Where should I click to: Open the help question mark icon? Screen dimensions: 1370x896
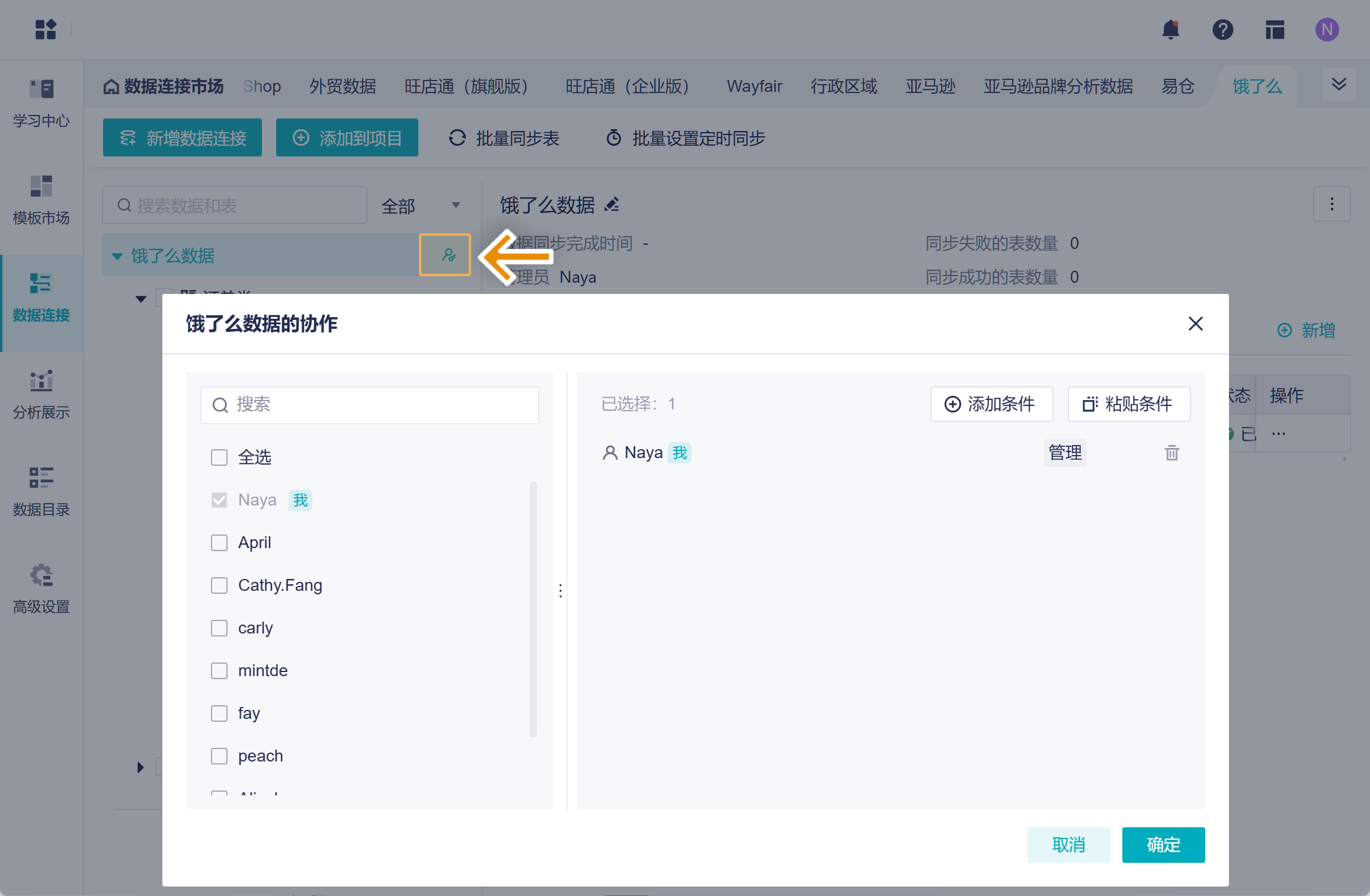1222,30
